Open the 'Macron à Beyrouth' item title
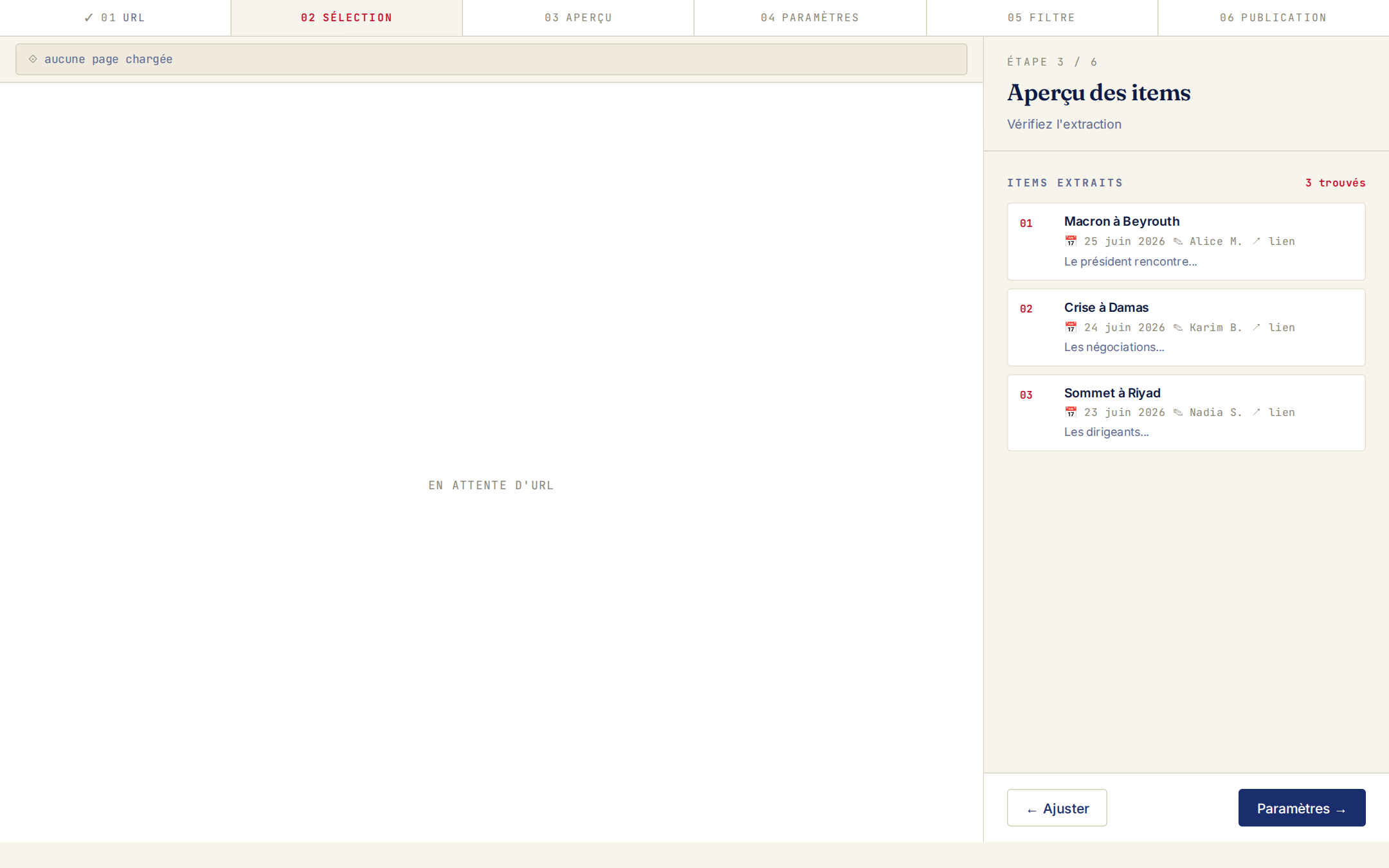Viewport: 1389px width, 868px height. tap(1121, 221)
